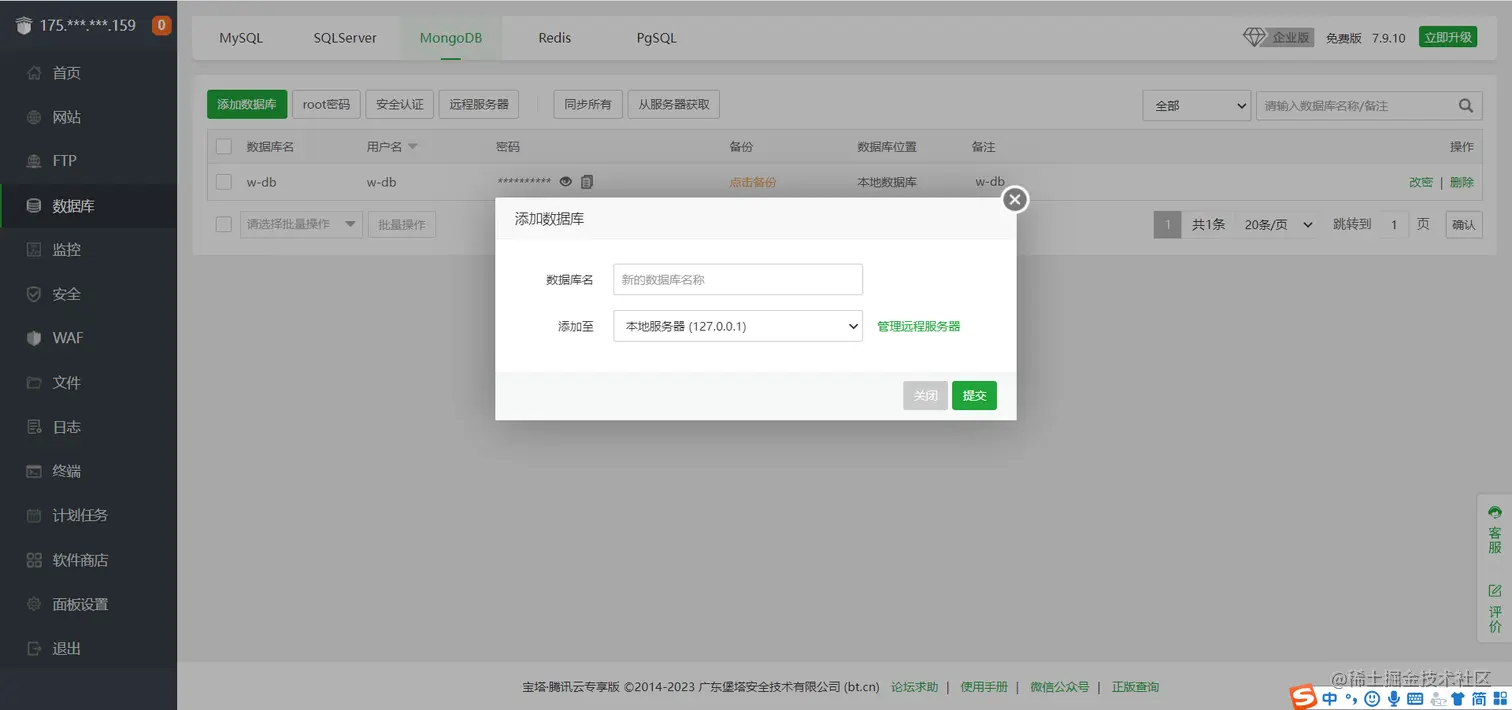1512x710 pixels.
Task: Click the 从服务器获取 button
Action: pos(674,104)
